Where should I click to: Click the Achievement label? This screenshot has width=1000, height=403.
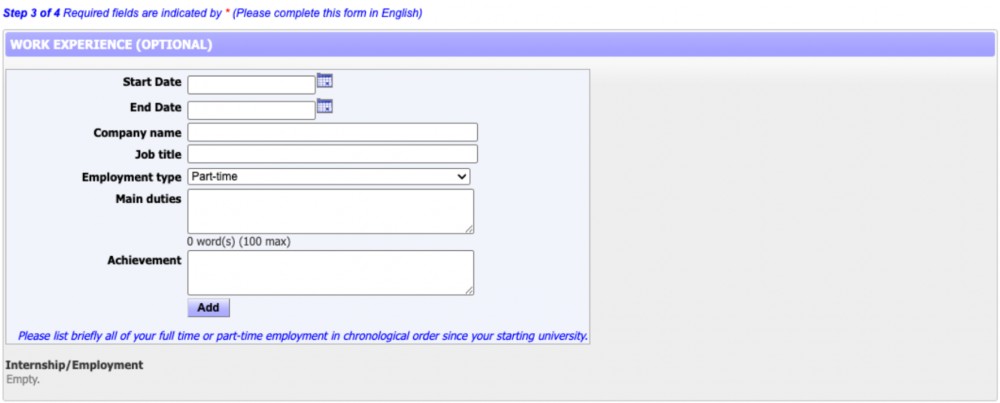point(144,260)
